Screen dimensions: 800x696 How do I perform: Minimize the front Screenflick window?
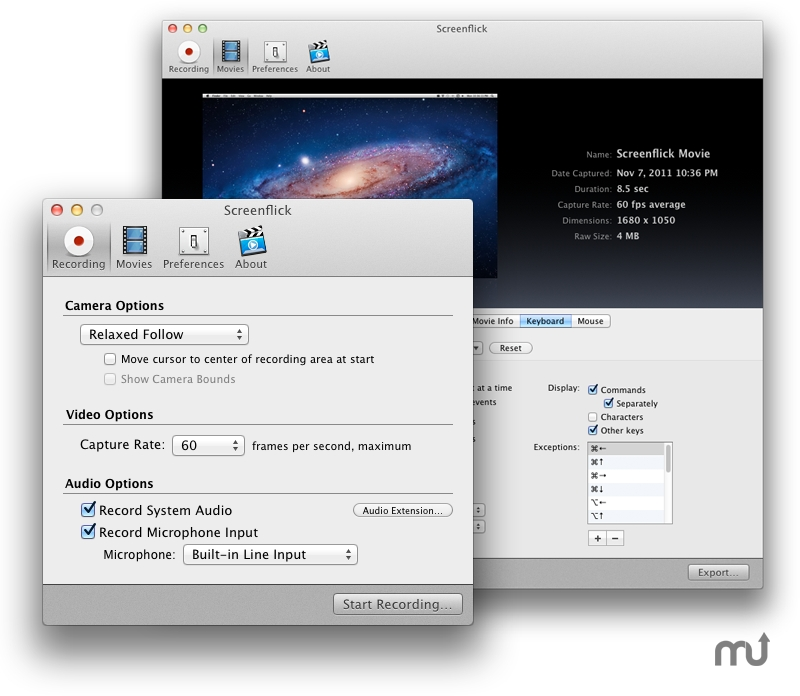[77, 210]
